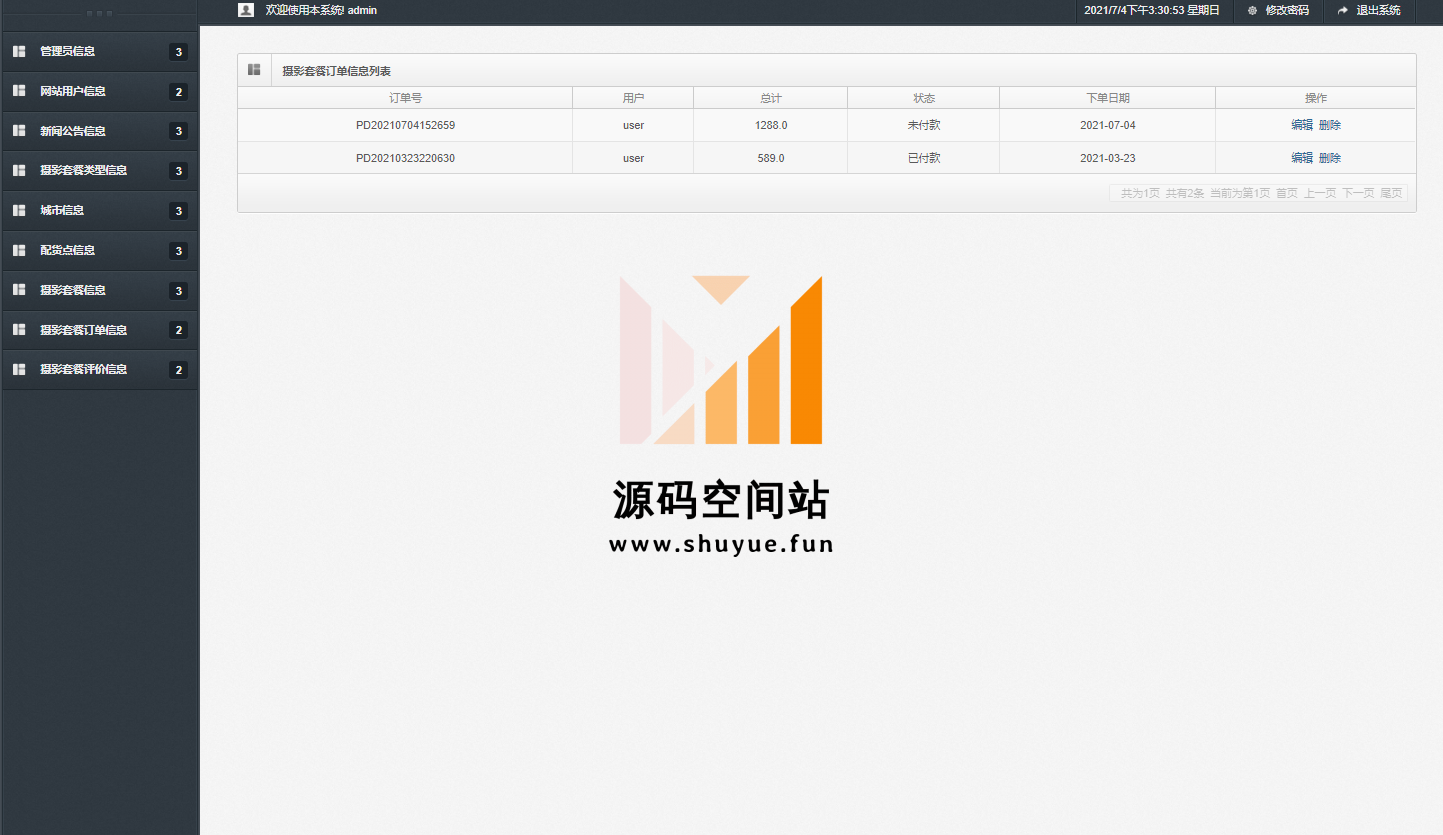Image resolution: width=1443 pixels, height=835 pixels.
Task: Go to 上一页 in pagination
Action: point(1319,193)
